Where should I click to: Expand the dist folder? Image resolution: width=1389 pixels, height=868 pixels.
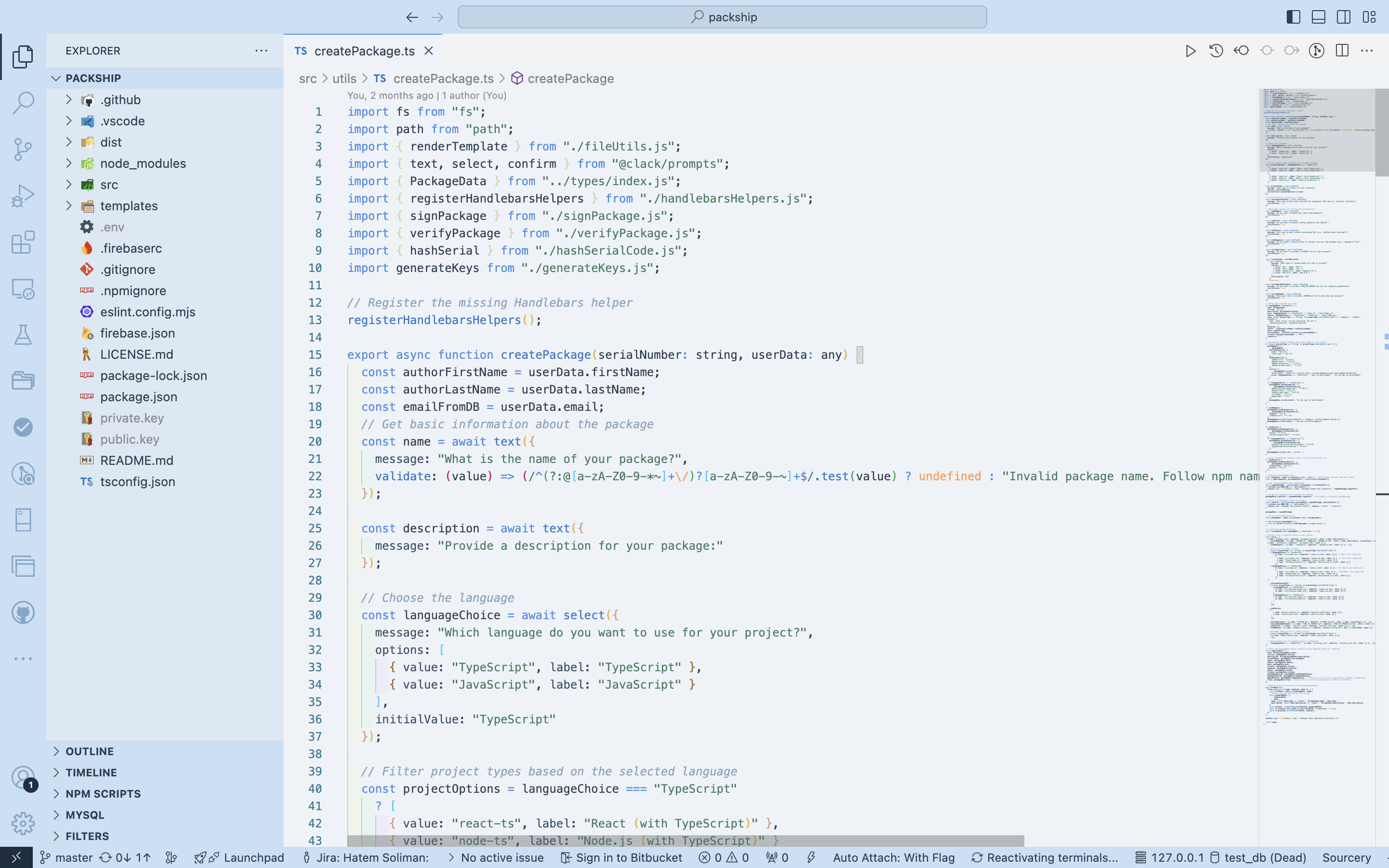(165, 142)
